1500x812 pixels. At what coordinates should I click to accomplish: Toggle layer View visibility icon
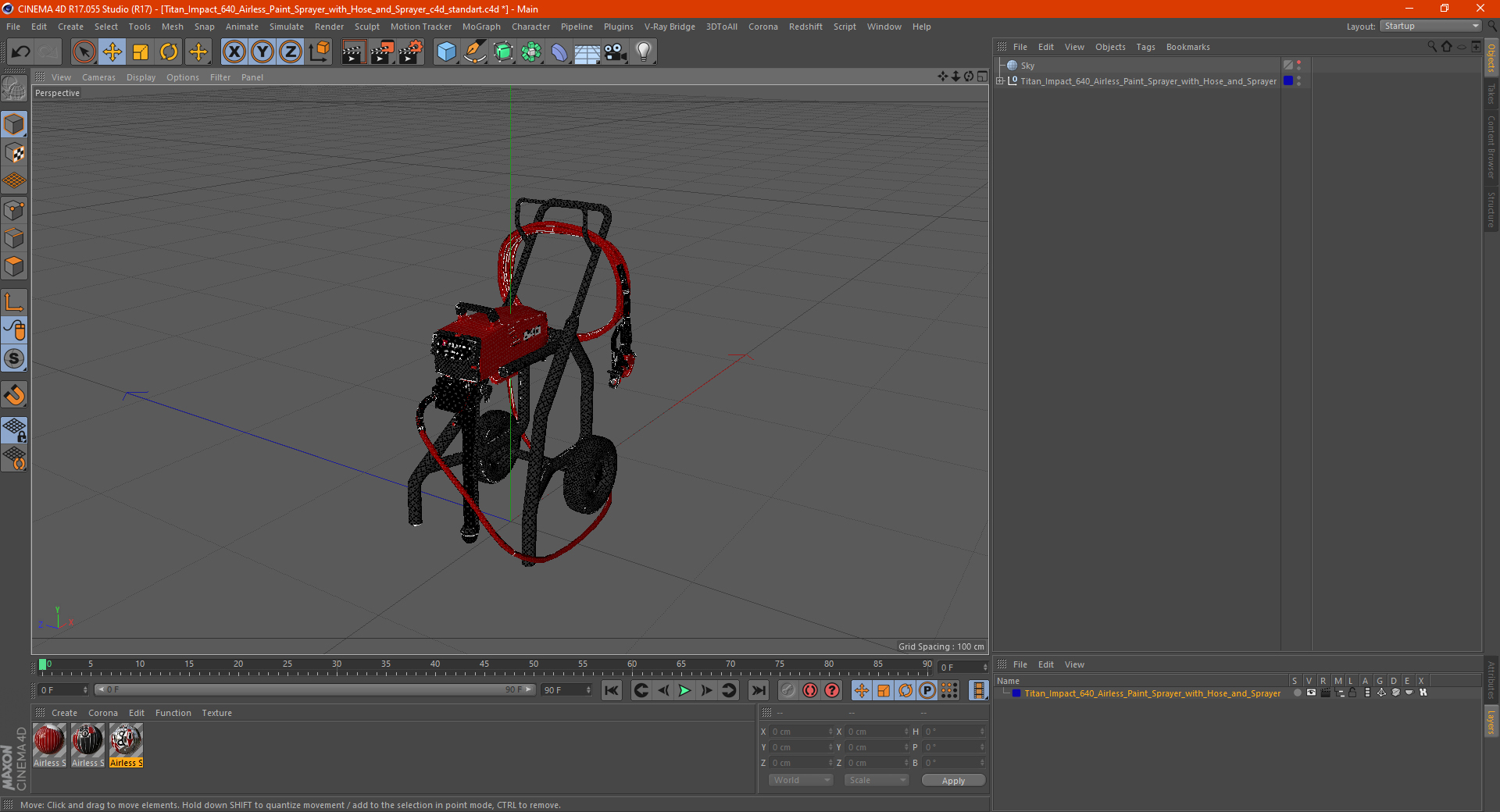pos(1311,693)
